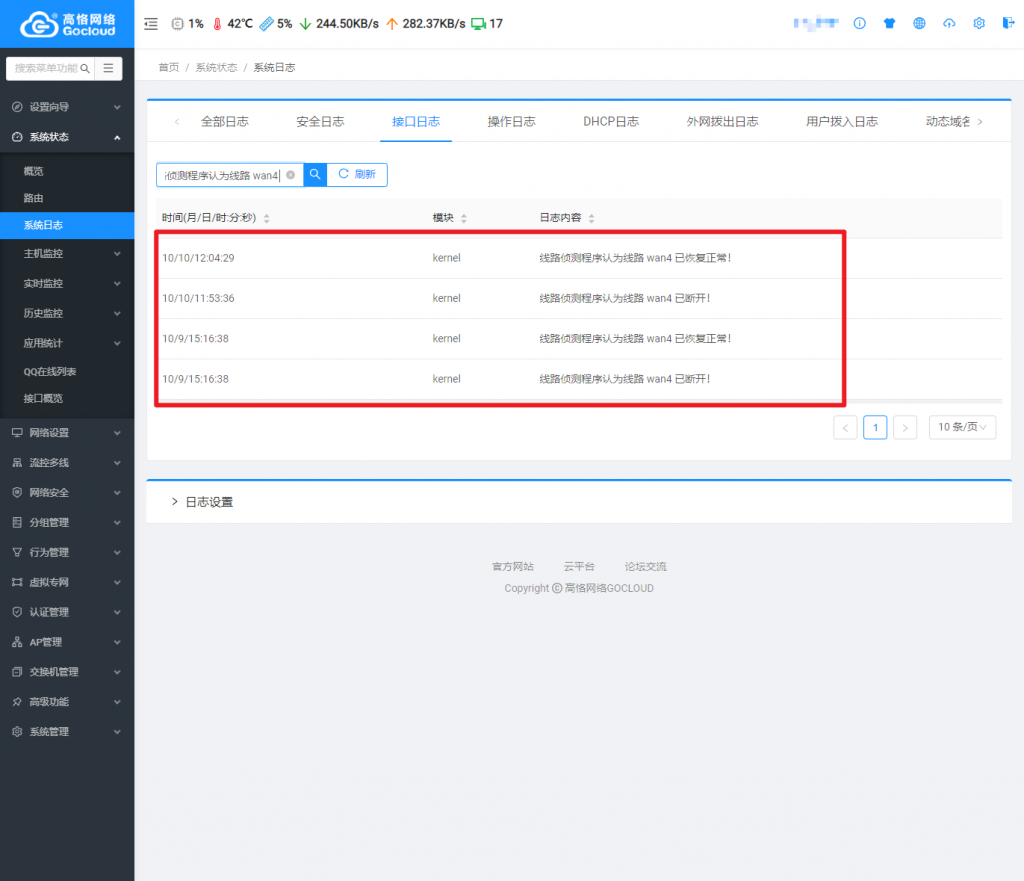Sort by 时间 column sort arrows

click(266, 218)
